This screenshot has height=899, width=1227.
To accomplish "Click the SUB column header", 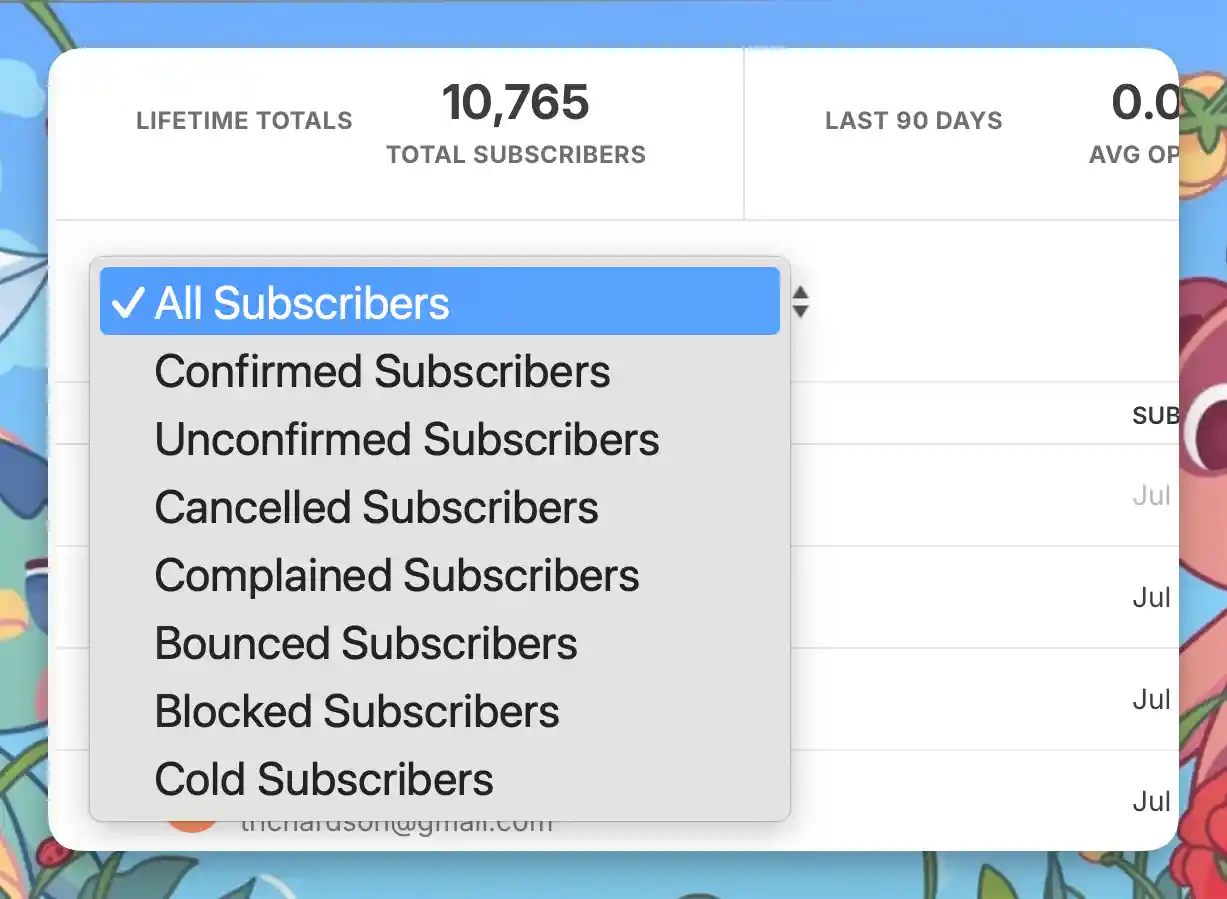I will point(1154,415).
